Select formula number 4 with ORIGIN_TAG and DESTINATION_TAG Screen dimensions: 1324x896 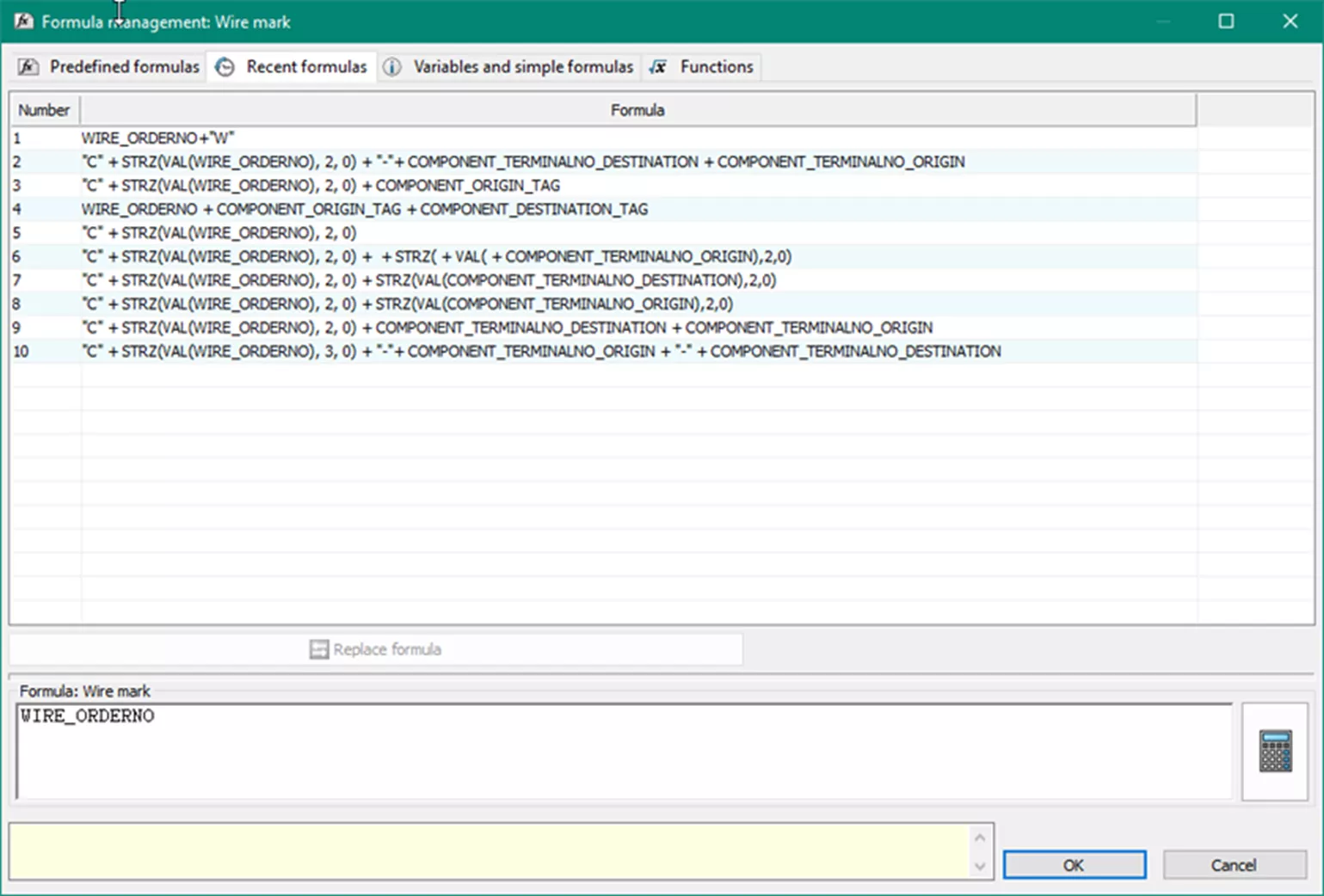364,209
